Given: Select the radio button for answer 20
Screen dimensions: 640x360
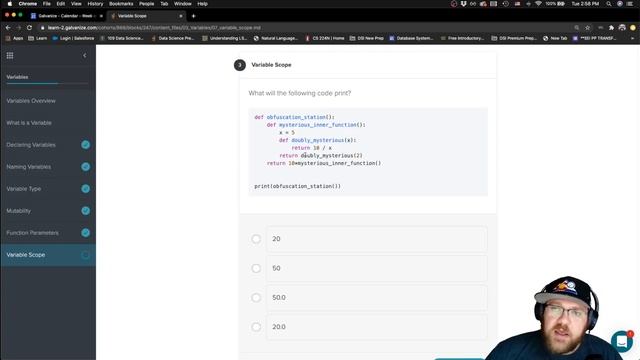Looking at the screenshot, I should coord(256,239).
